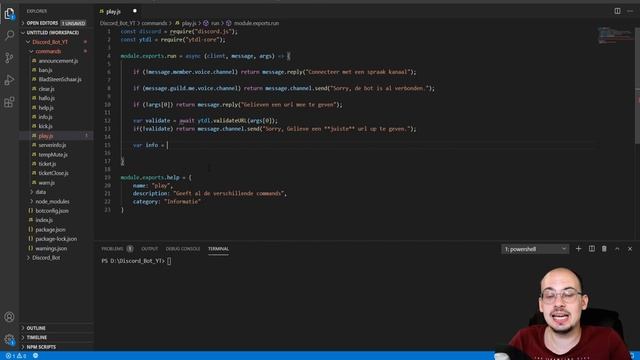
Task: Kill terminal with trash icon
Action: pyautogui.click(x=604, y=249)
